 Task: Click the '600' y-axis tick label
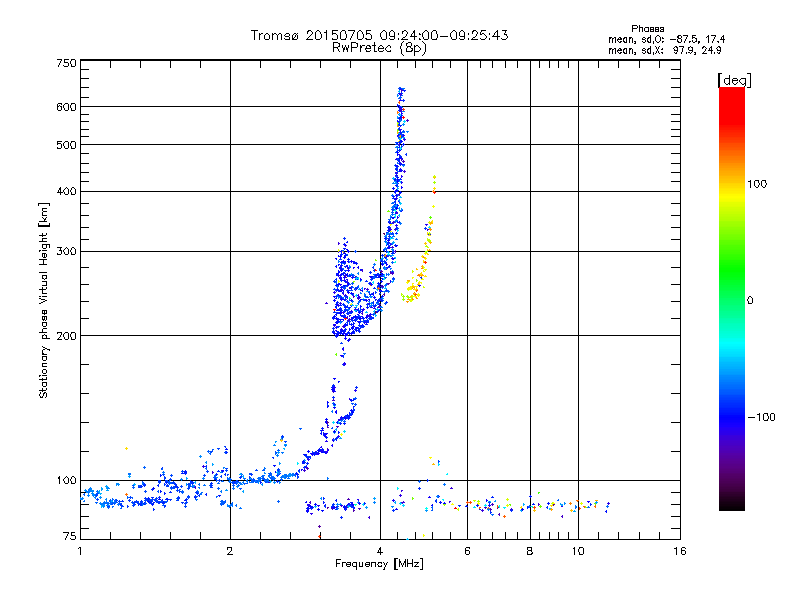[66, 107]
